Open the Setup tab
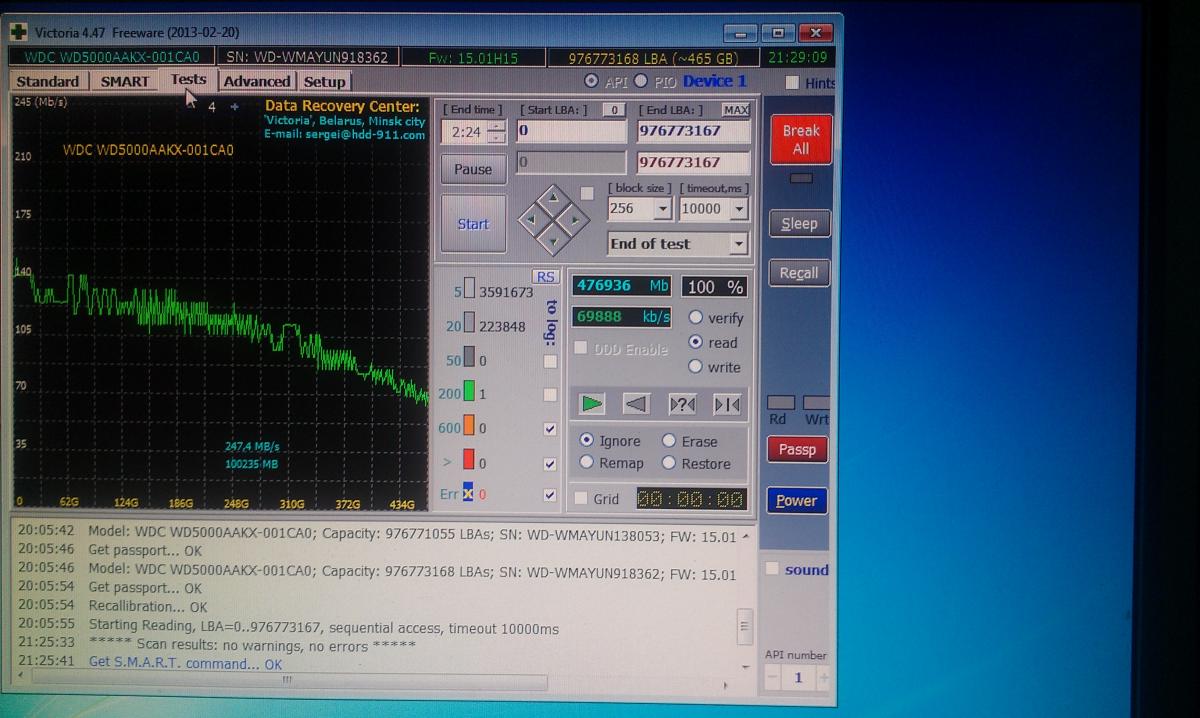1200x718 pixels. pos(324,82)
